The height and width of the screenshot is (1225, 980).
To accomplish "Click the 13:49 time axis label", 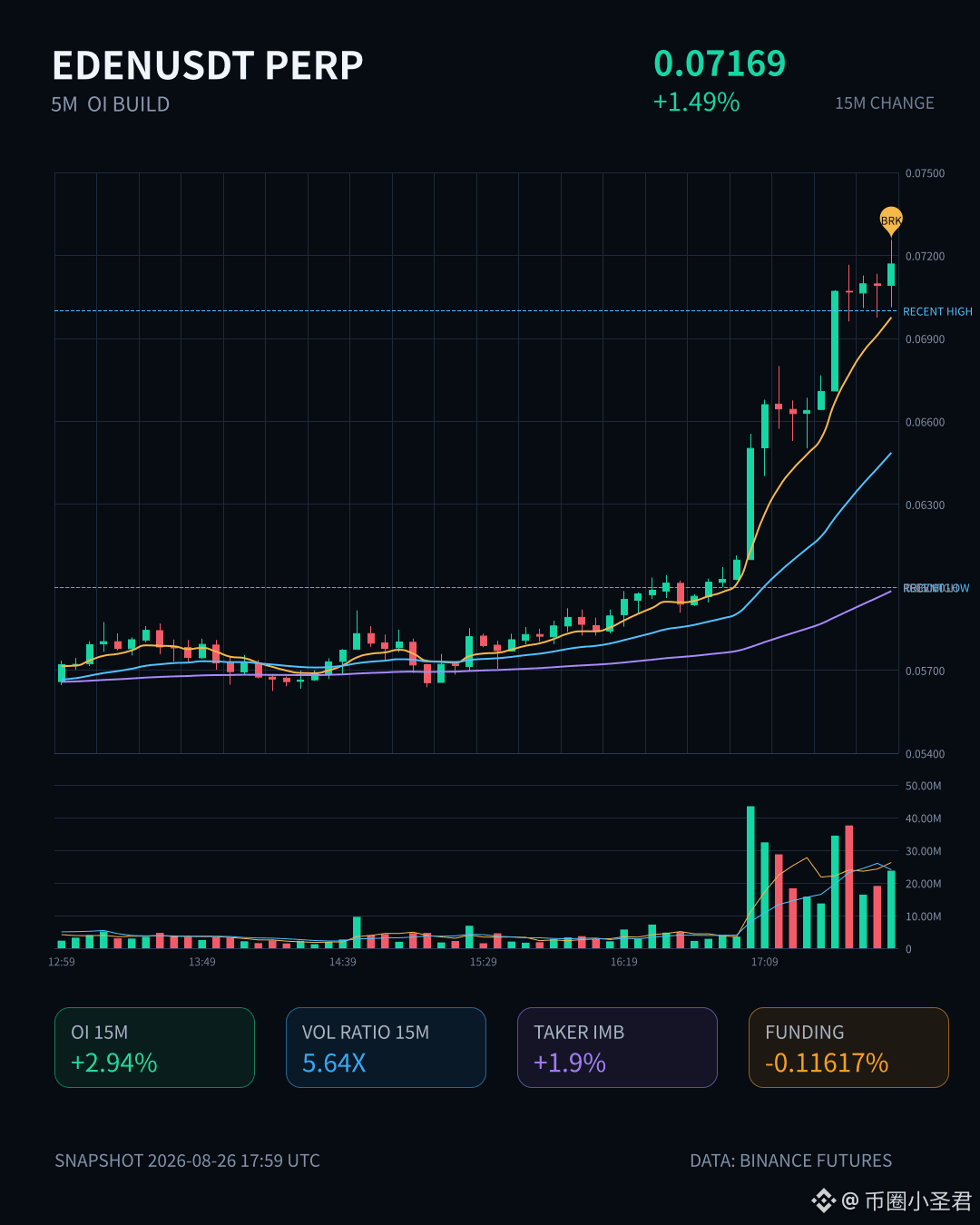I will 202,962.
